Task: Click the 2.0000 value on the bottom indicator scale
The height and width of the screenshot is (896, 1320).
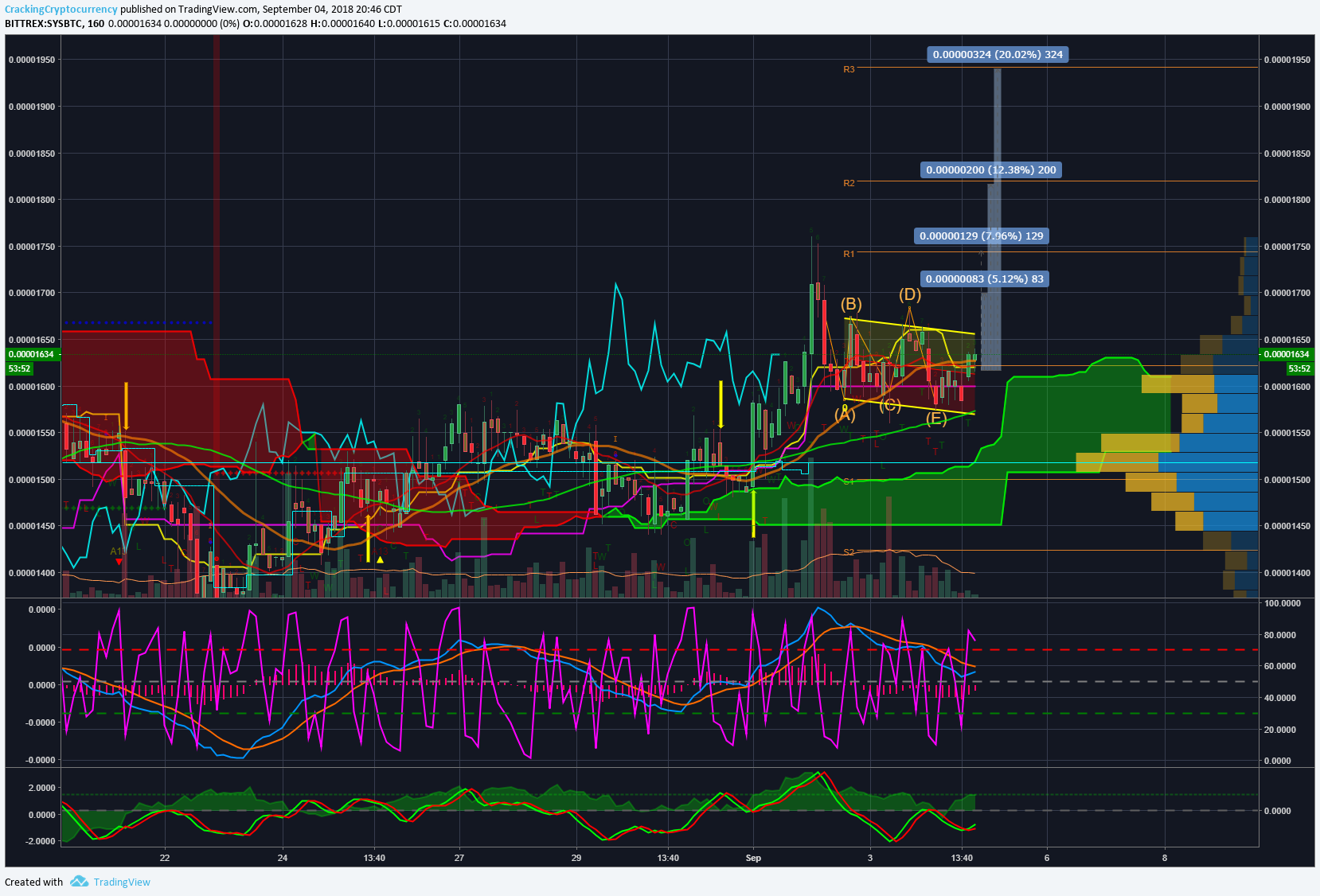Action: pyautogui.click(x=42, y=788)
